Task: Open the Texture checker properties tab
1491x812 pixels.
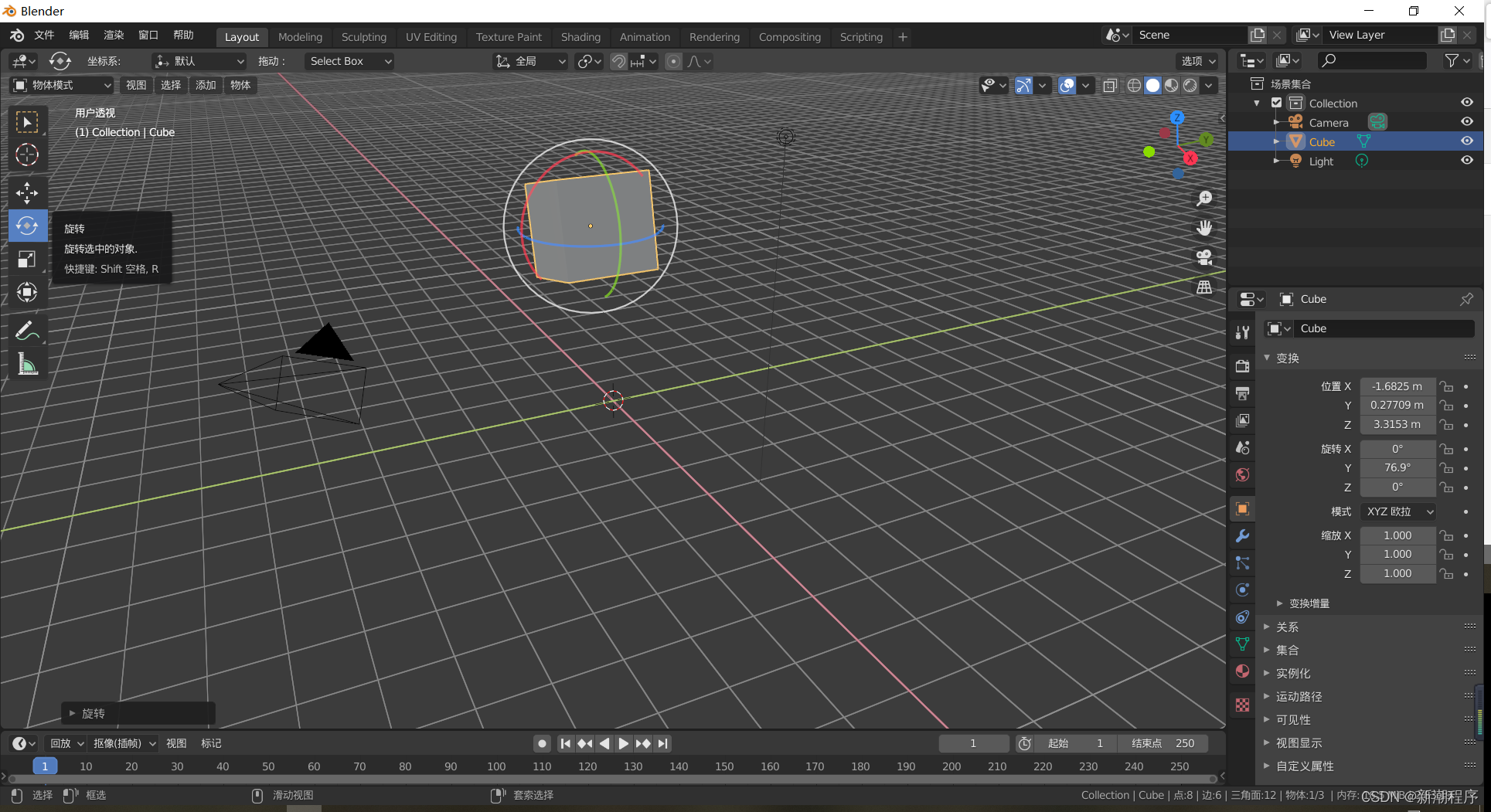Action: point(1242,705)
